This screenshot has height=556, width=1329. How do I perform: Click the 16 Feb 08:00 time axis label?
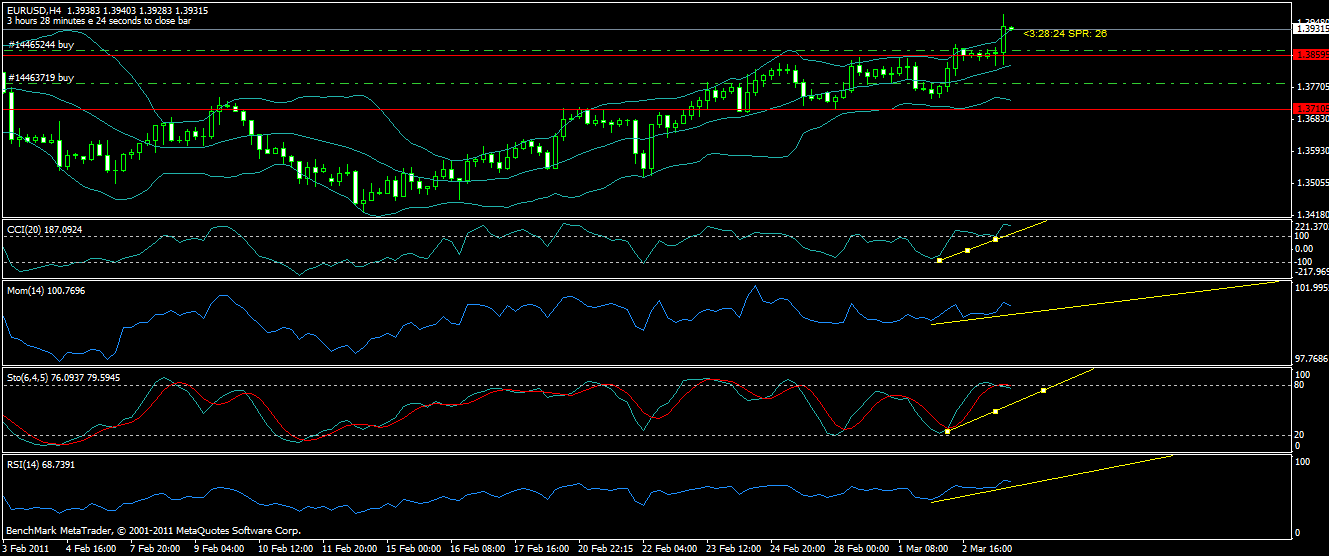pyautogui.click(x=477, y=548)
